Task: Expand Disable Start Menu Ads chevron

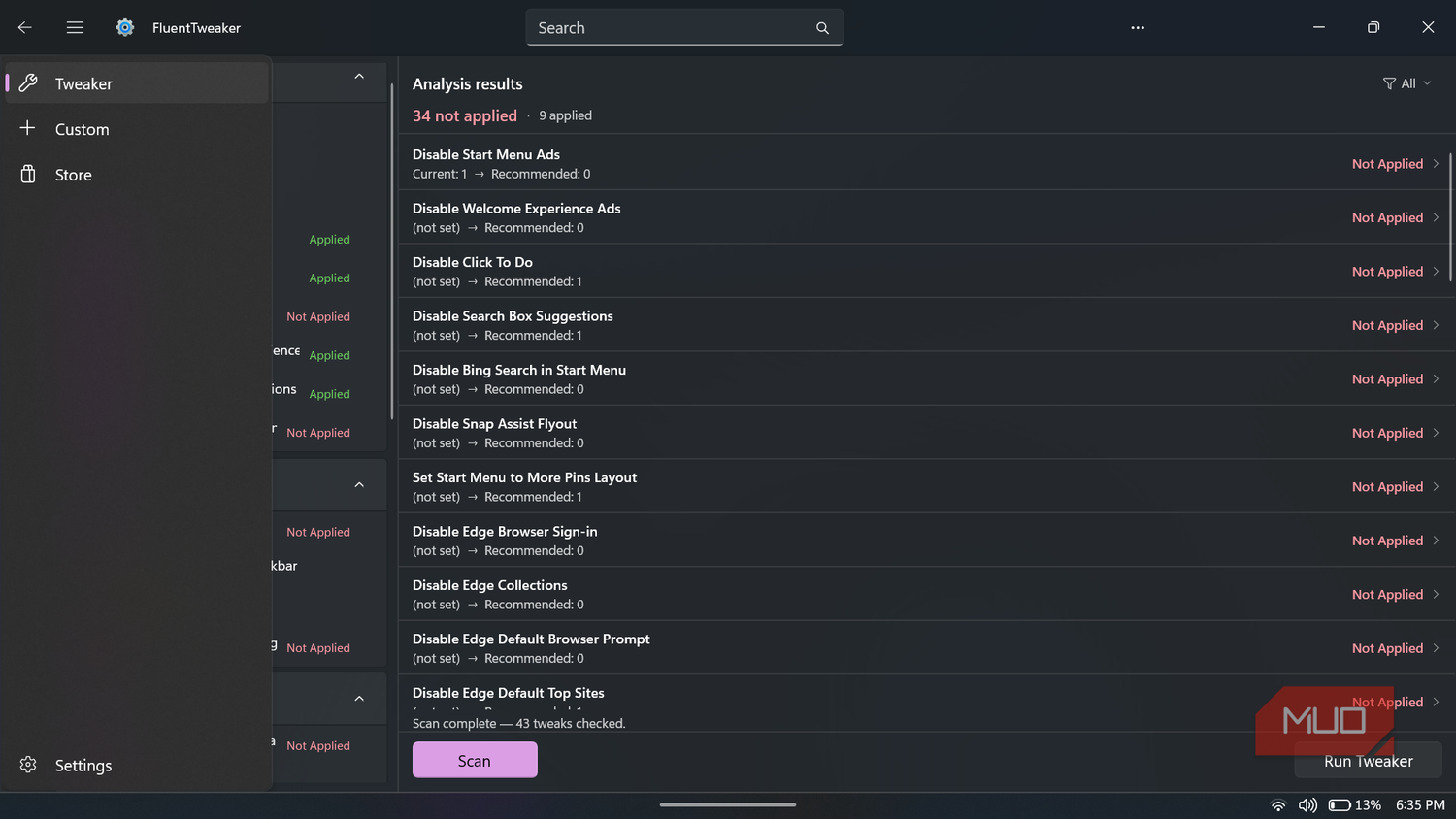Action: point(1436,163)
